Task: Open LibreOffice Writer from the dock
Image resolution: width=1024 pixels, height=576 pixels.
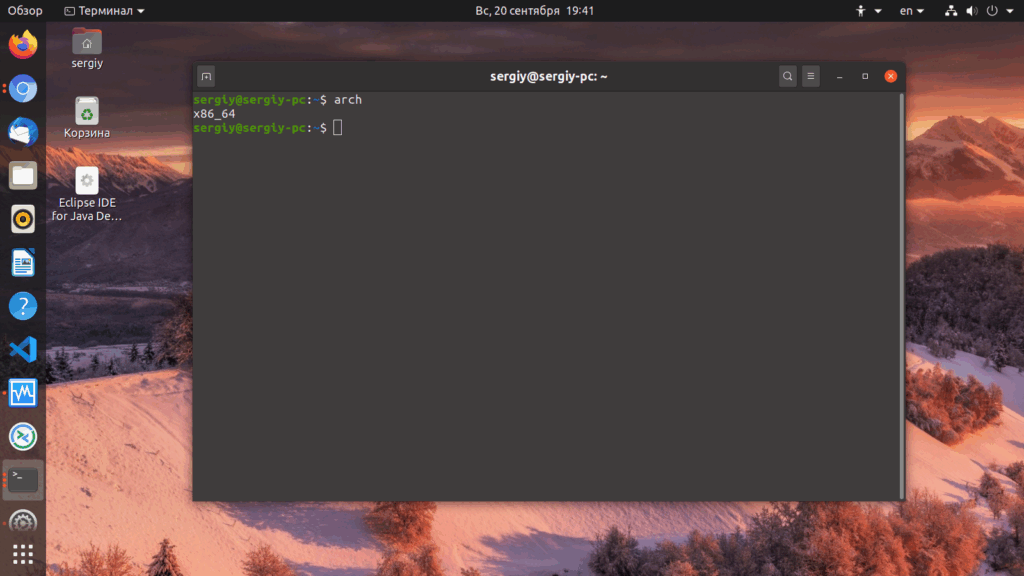Action: [x=23, y=263]
